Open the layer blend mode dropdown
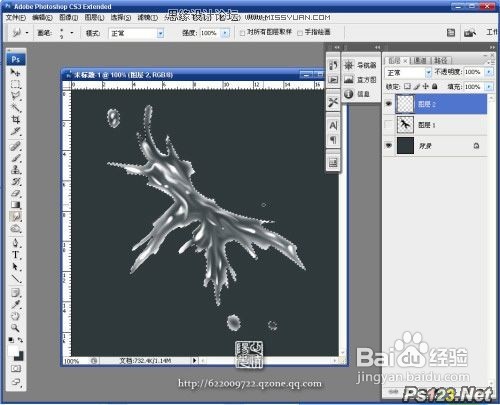Image resolution: width=500 pixels, height=405 pixels. tap(408, 72)
